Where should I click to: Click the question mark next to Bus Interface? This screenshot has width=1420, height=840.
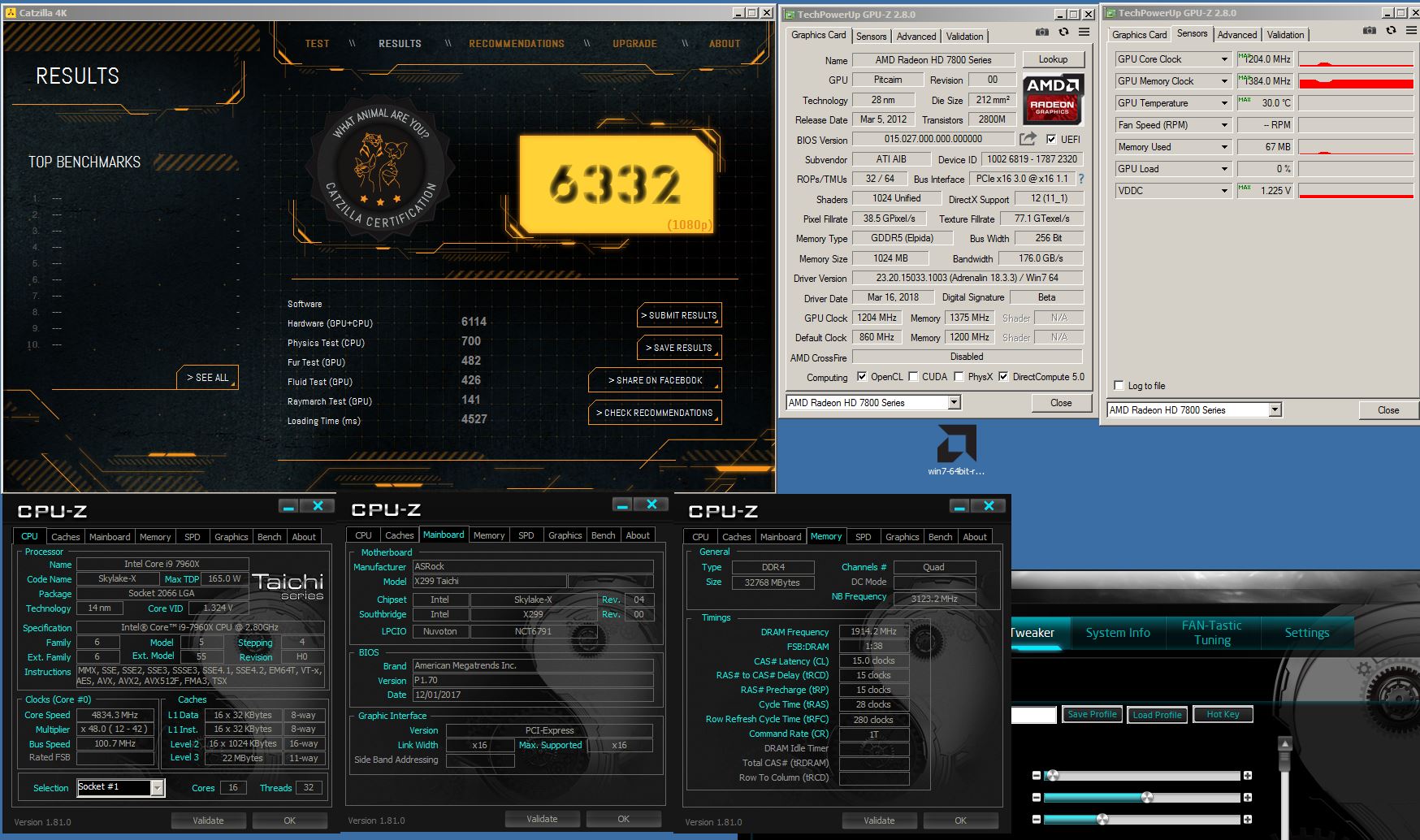1080,179
